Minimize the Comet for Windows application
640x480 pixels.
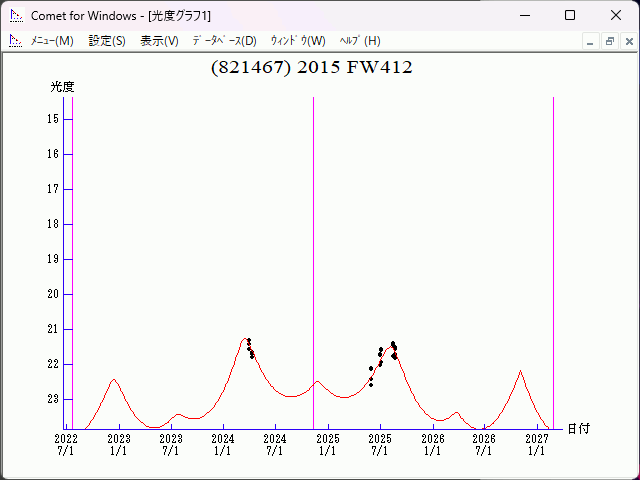pyautogui.click(x=524, y=16)
